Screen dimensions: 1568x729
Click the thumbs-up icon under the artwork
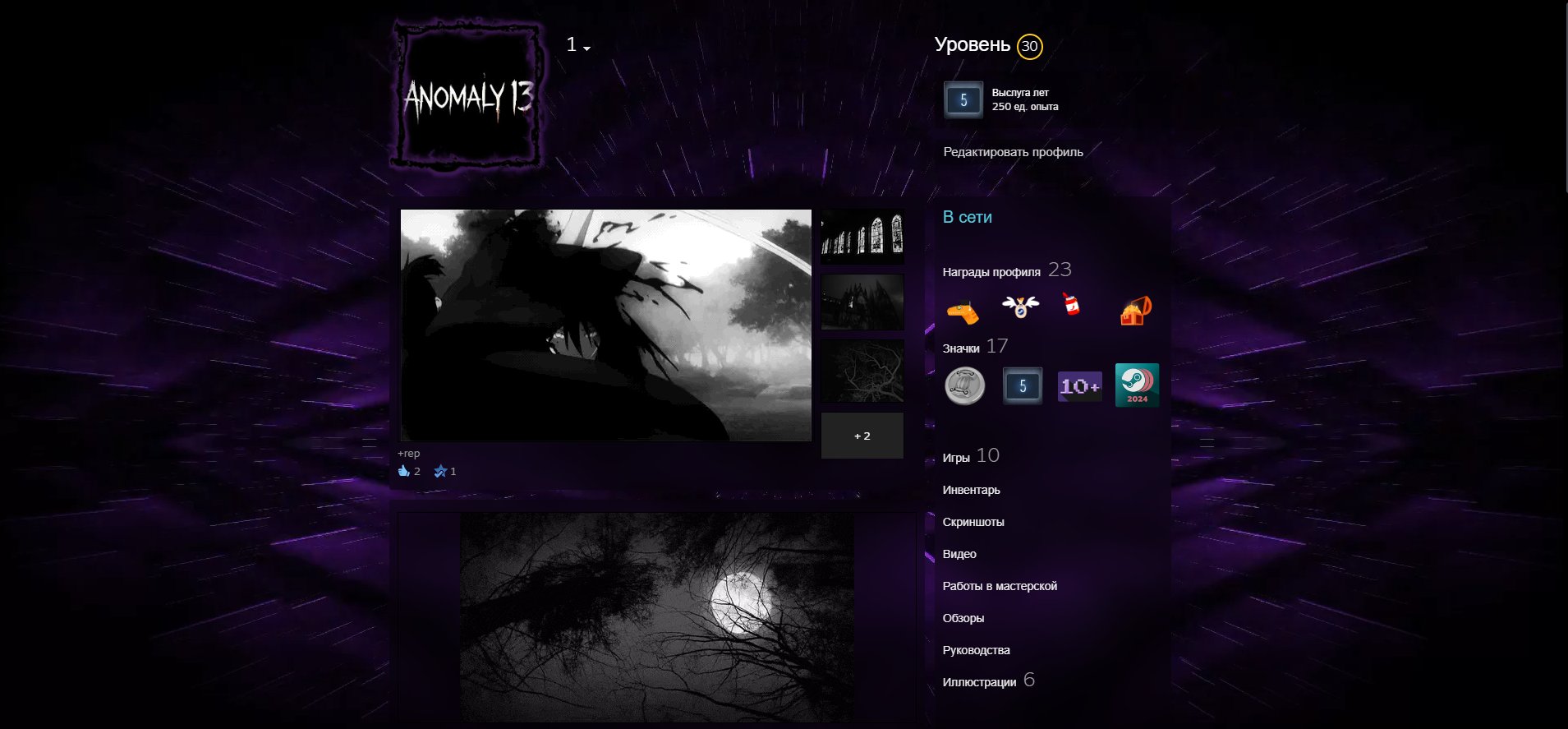[x=403, y=471]
